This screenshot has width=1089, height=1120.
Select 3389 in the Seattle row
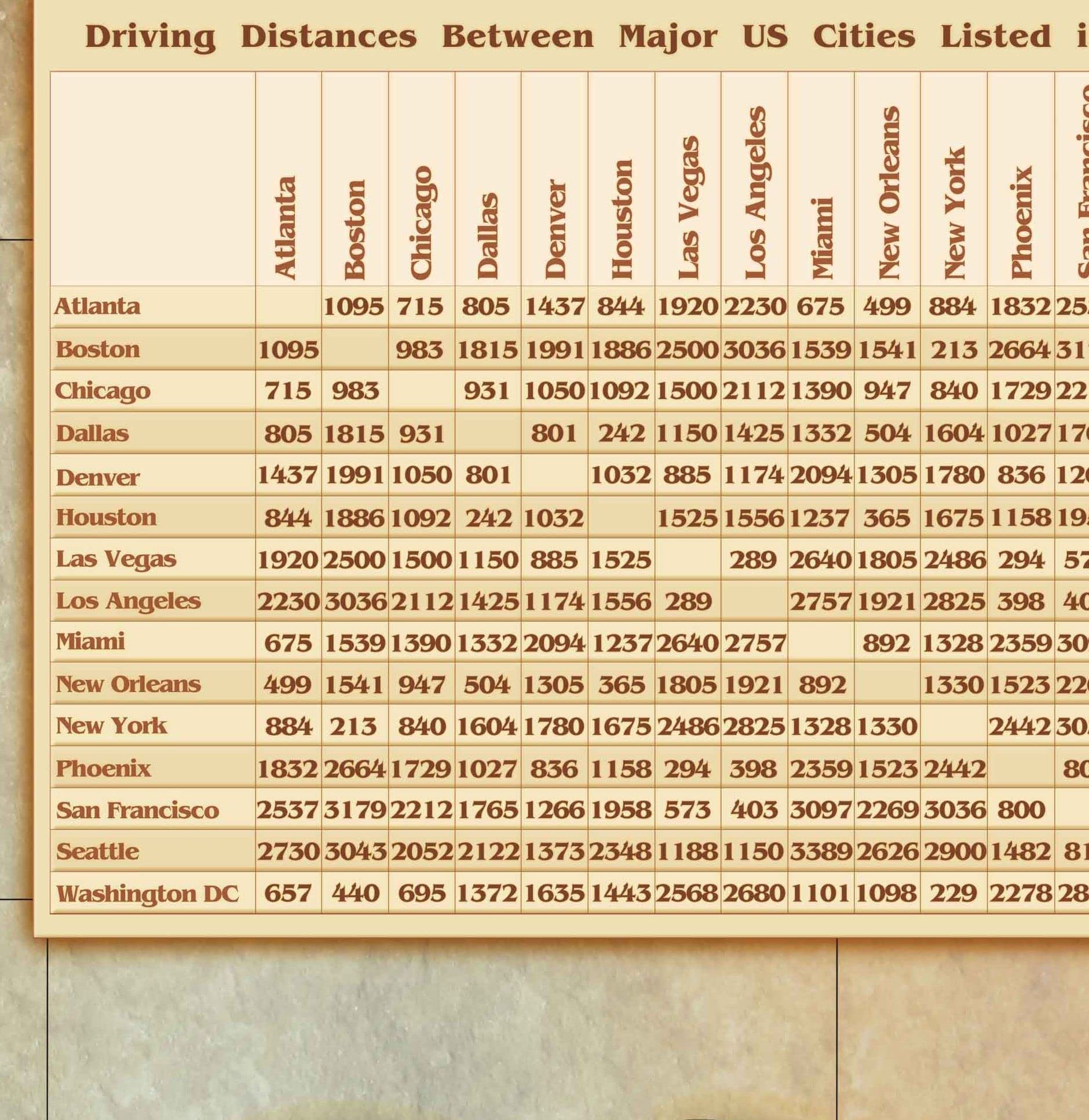pyautogui.click(x=821, y=851)
